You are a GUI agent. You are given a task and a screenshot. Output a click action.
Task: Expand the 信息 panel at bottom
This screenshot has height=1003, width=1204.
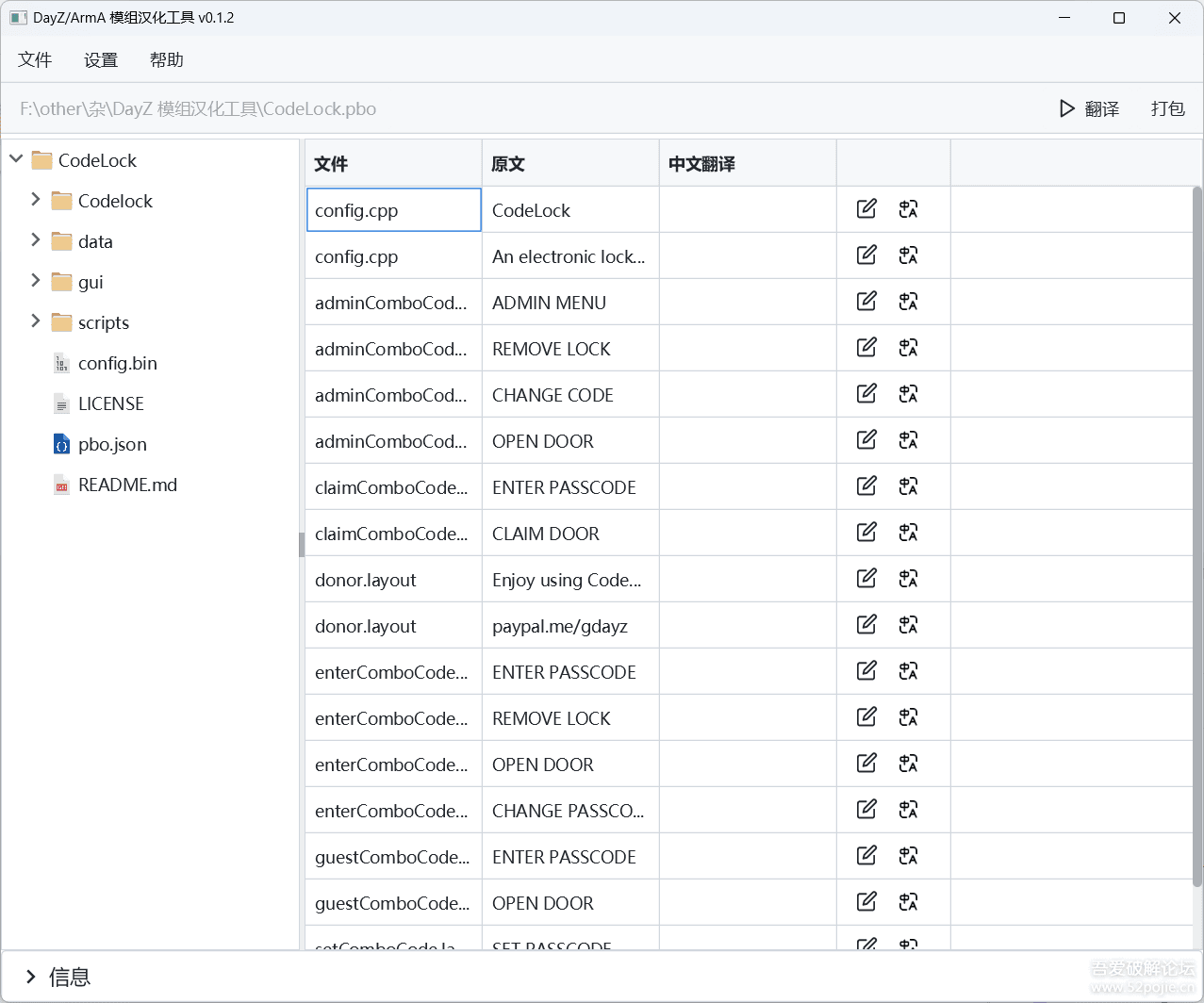[x=31, y=977]
